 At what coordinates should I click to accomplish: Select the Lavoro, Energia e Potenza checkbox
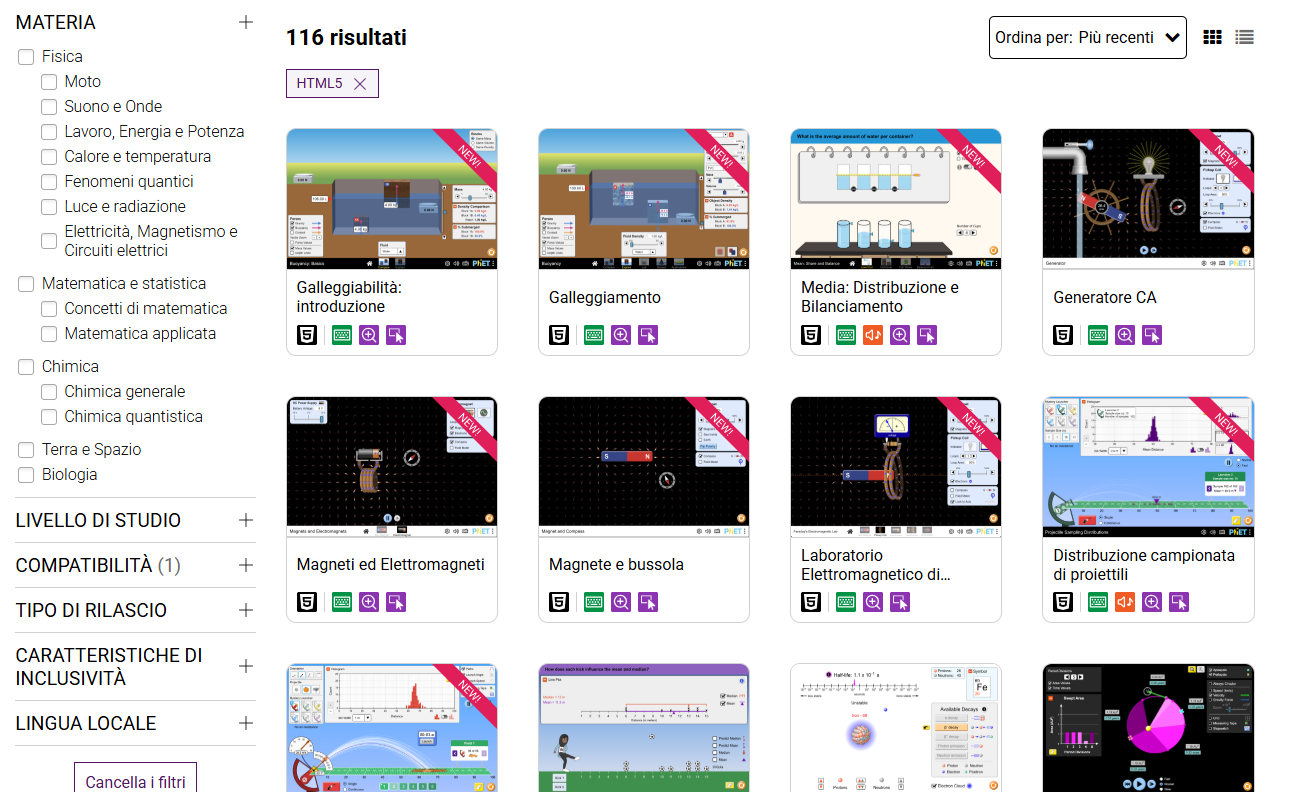point(49,132)
